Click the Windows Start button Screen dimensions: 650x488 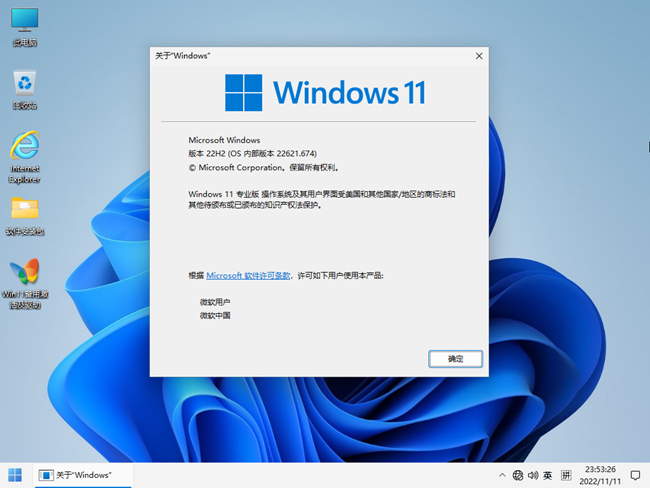coord(15,475)
